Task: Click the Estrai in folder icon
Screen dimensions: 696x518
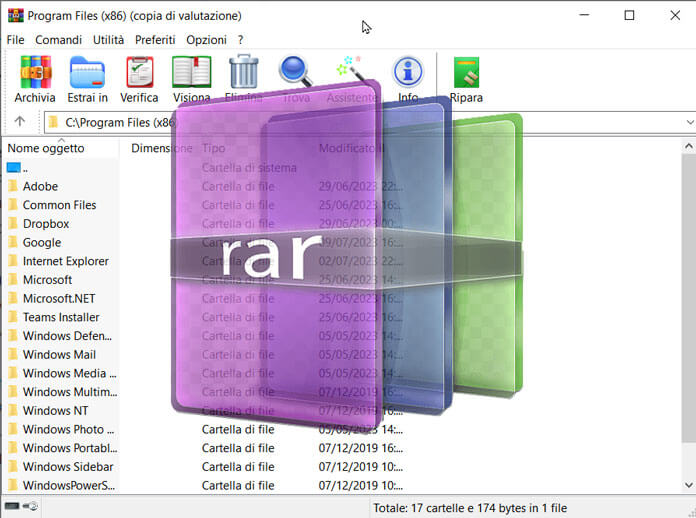Action: [87, 72]
